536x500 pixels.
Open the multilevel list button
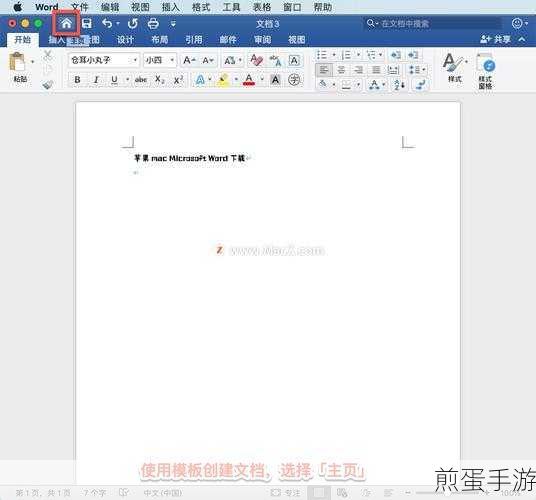[371, 55]
